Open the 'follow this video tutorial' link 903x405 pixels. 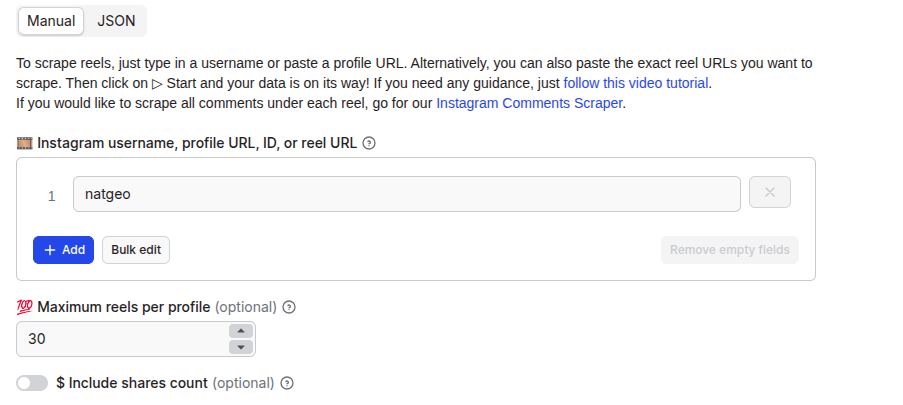coord(636,83)
